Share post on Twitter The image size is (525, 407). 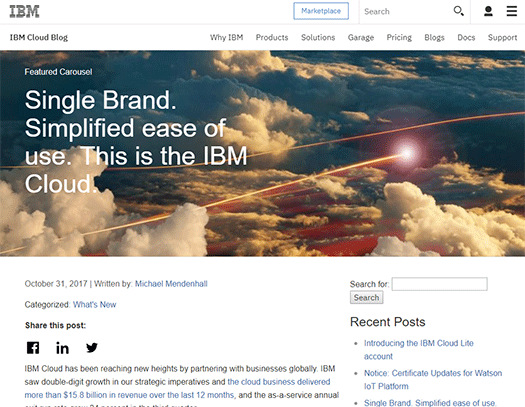tap(92, 348)
